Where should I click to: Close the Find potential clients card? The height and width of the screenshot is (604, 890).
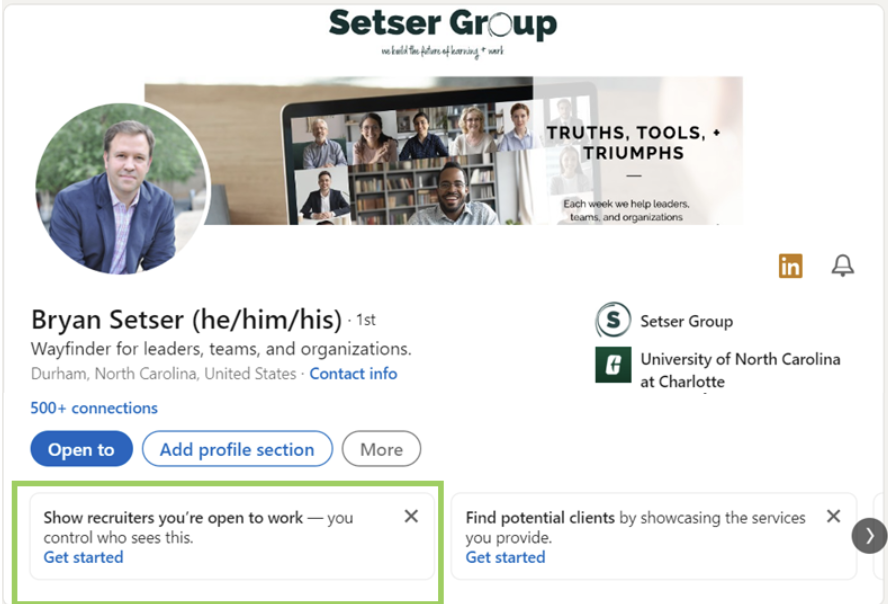click(x=833, y=516)
